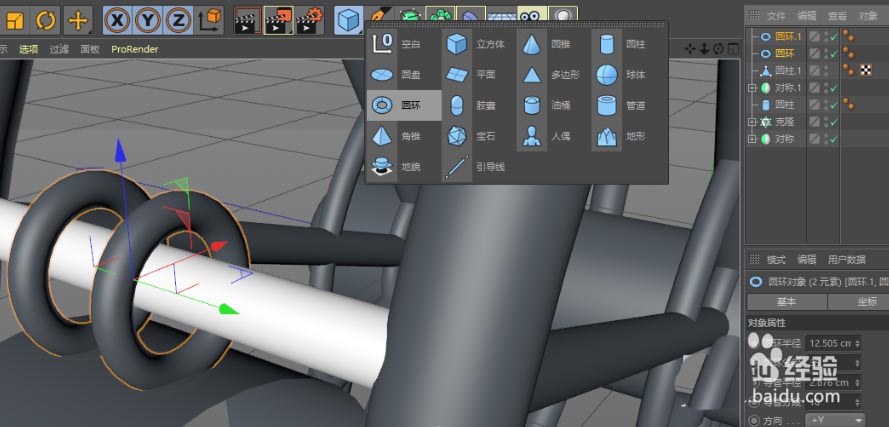889x427 pixels.
Task: Click 圆环半径 value stepper arrows
Action: 857,343
